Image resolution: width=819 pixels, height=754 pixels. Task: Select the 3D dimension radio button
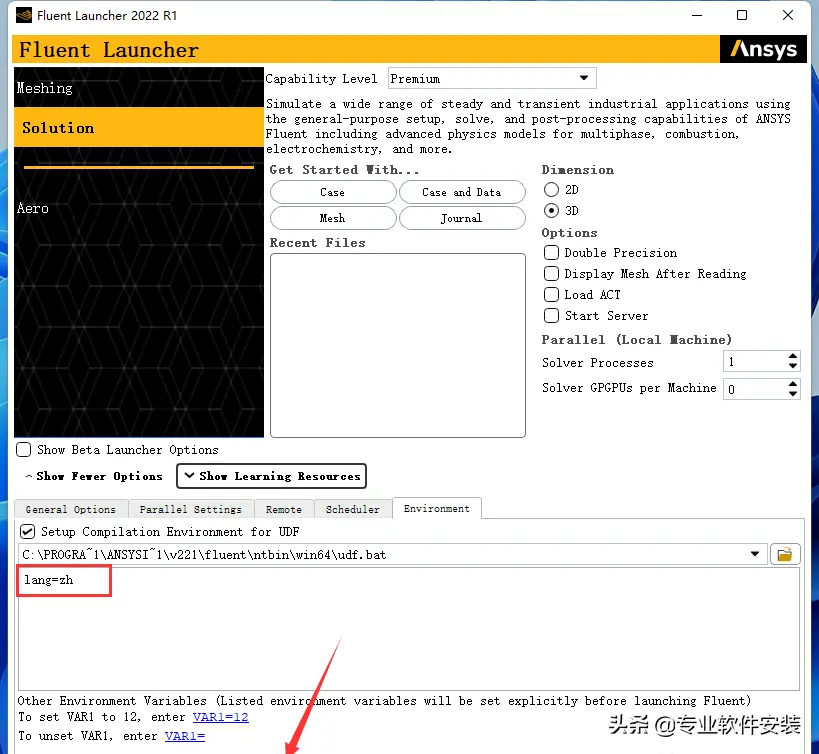pyautogui.click(x=551, y=210)
